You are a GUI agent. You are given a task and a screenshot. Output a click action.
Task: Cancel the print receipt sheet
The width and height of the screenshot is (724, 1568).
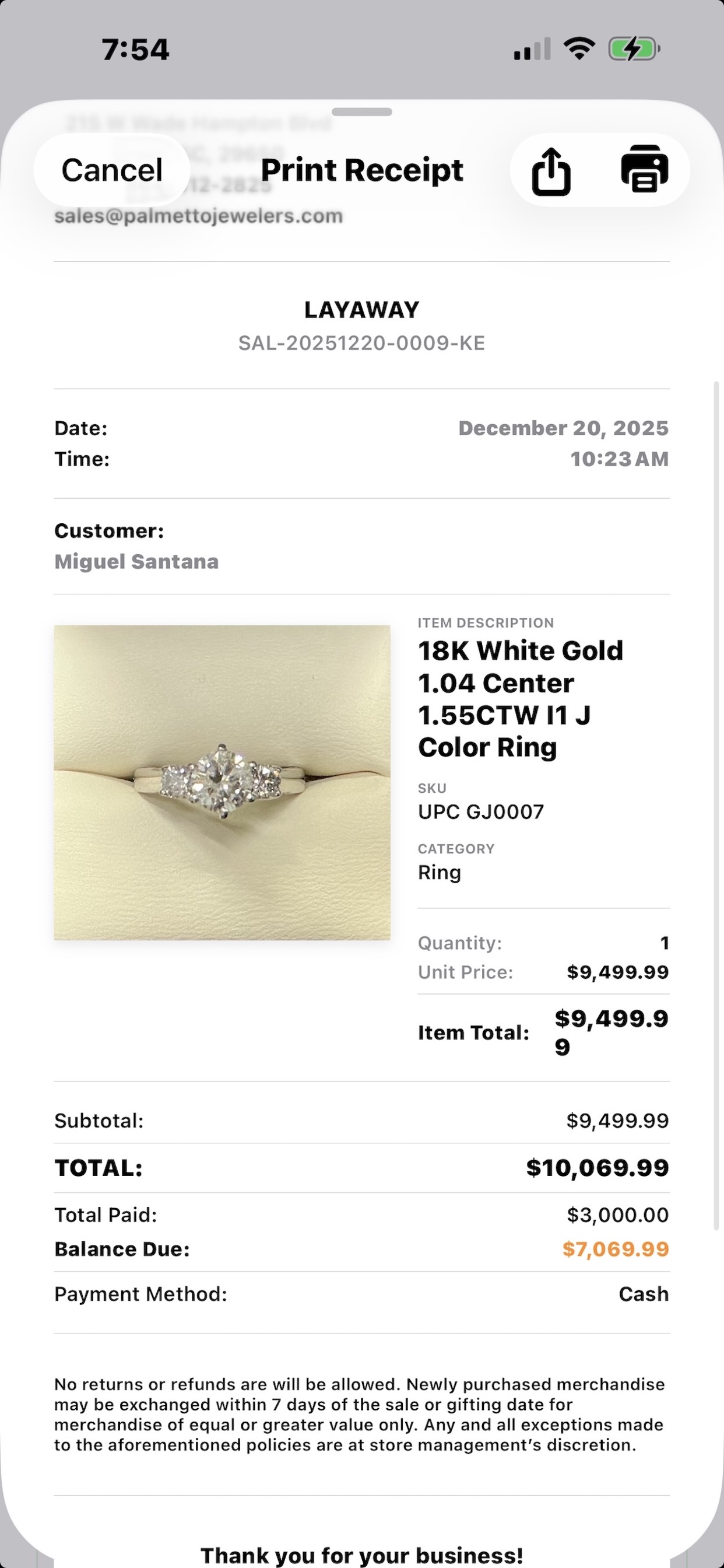(112, 170)
